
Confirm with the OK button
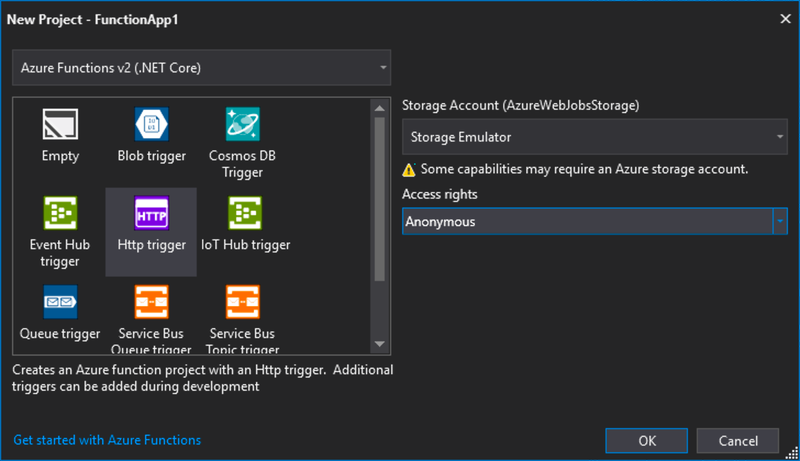[646, 441]
